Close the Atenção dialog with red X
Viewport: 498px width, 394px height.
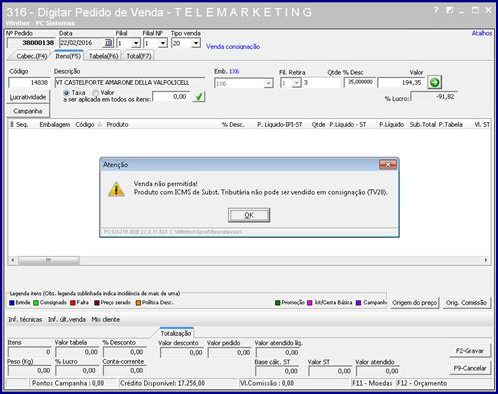point(388,164)
